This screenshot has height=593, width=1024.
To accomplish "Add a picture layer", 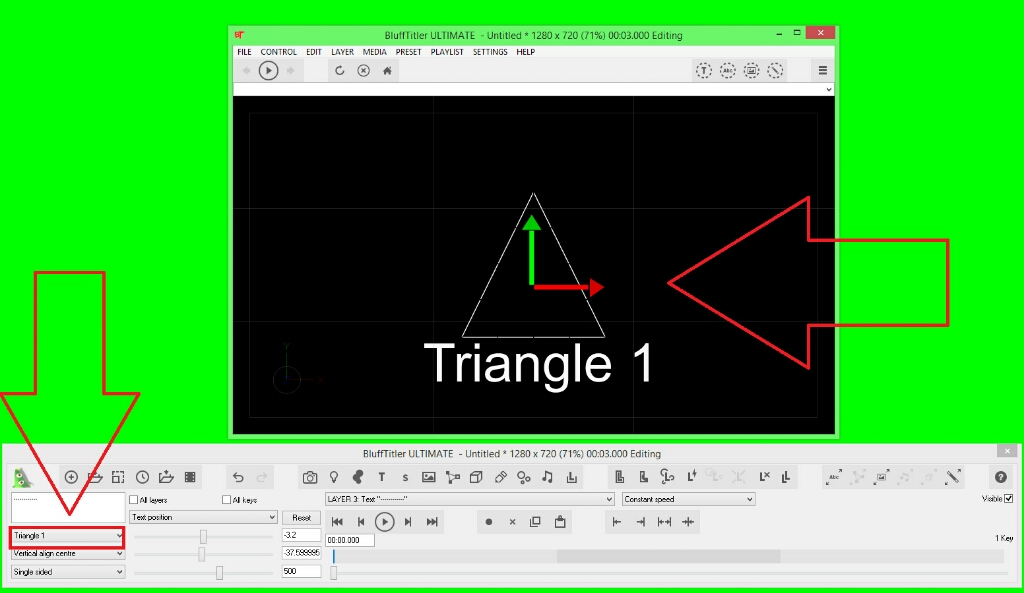I will [x=428, y=477].
